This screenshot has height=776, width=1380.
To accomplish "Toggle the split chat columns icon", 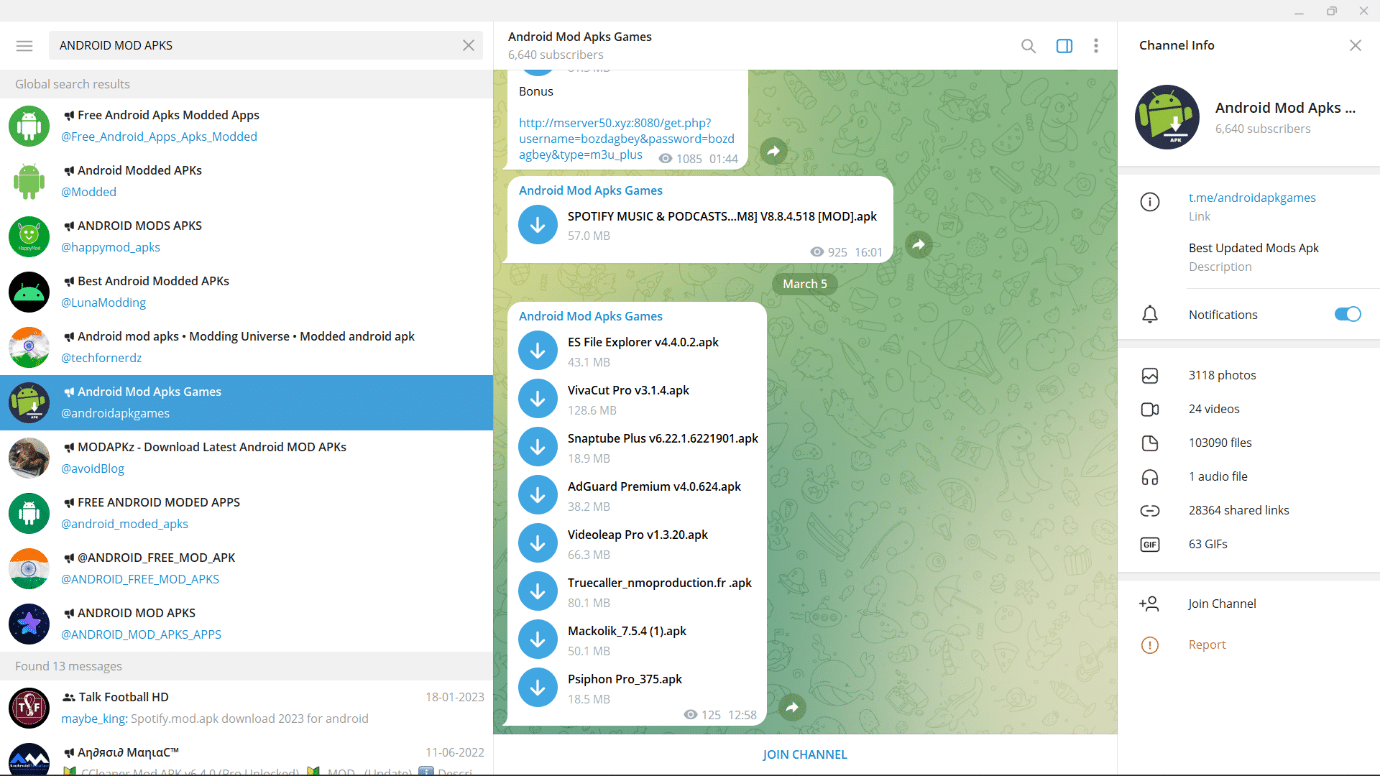I will click(1063, 45).
